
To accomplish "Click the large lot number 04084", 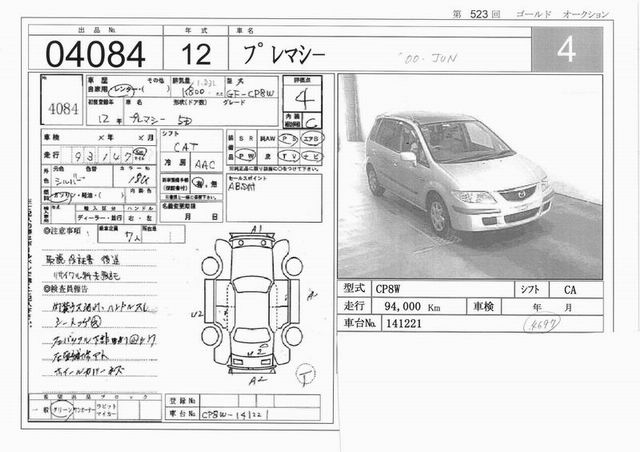I will tap(95, 54).
